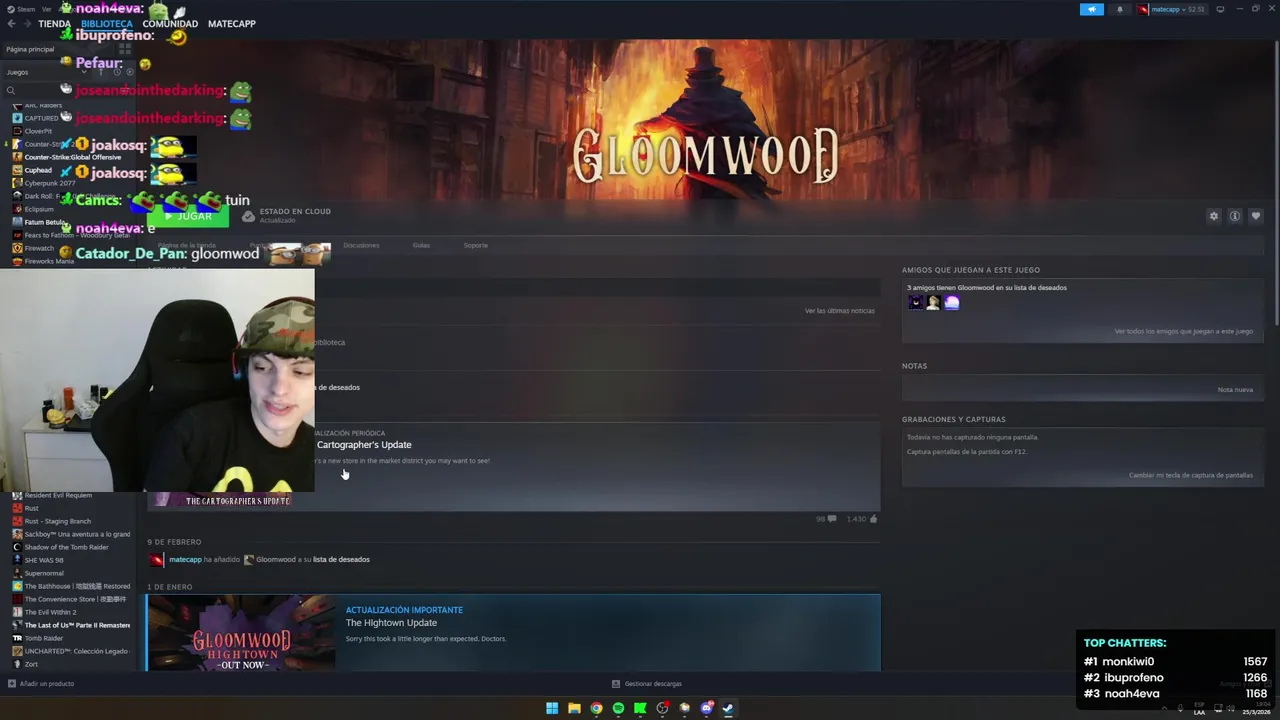Image resolution: width=1280 pixels, height=720 pixels.
Task: Open the MATECAPP profile tab
Action: 232,23
